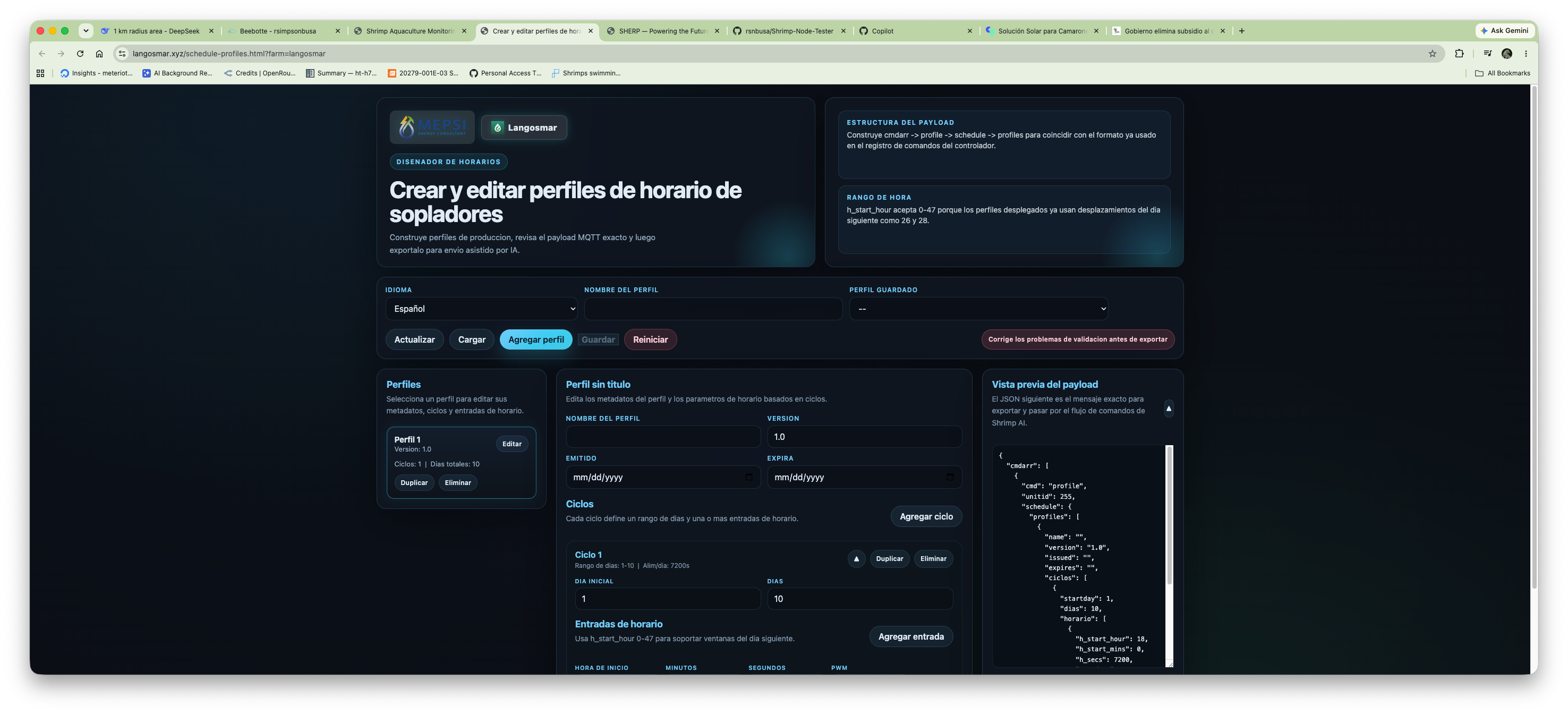Open the emitido date picker calendar icon

[x=749, y=477]
